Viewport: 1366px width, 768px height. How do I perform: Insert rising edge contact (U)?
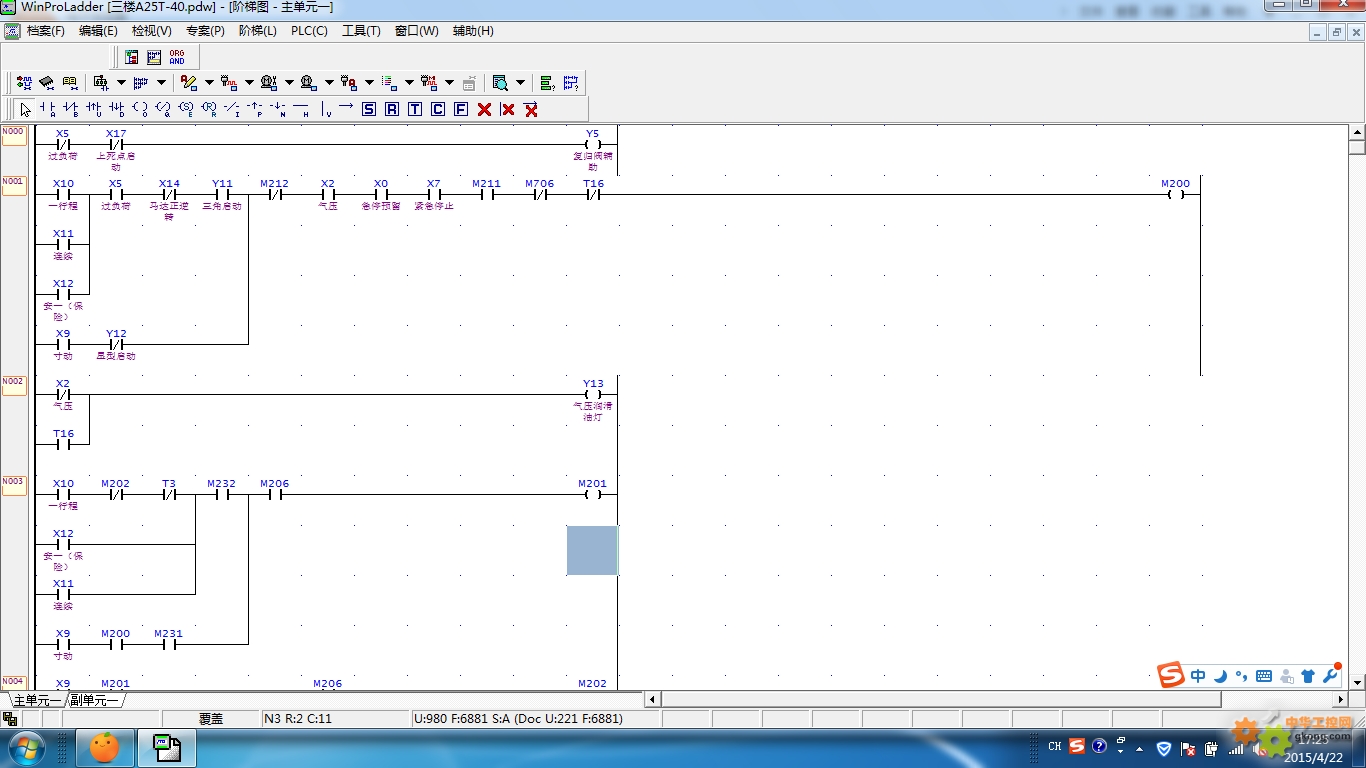click(x=93, y=109)
